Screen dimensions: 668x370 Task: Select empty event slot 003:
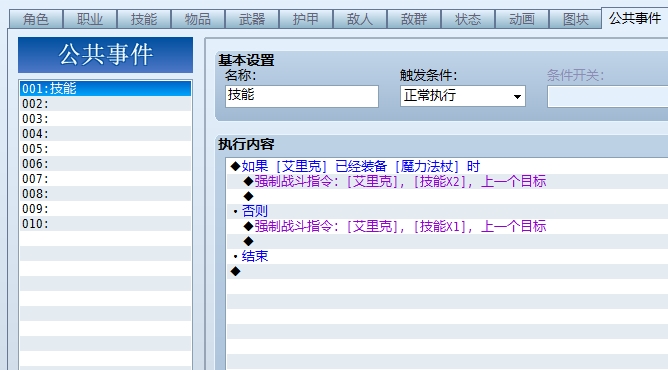(105, 118)
